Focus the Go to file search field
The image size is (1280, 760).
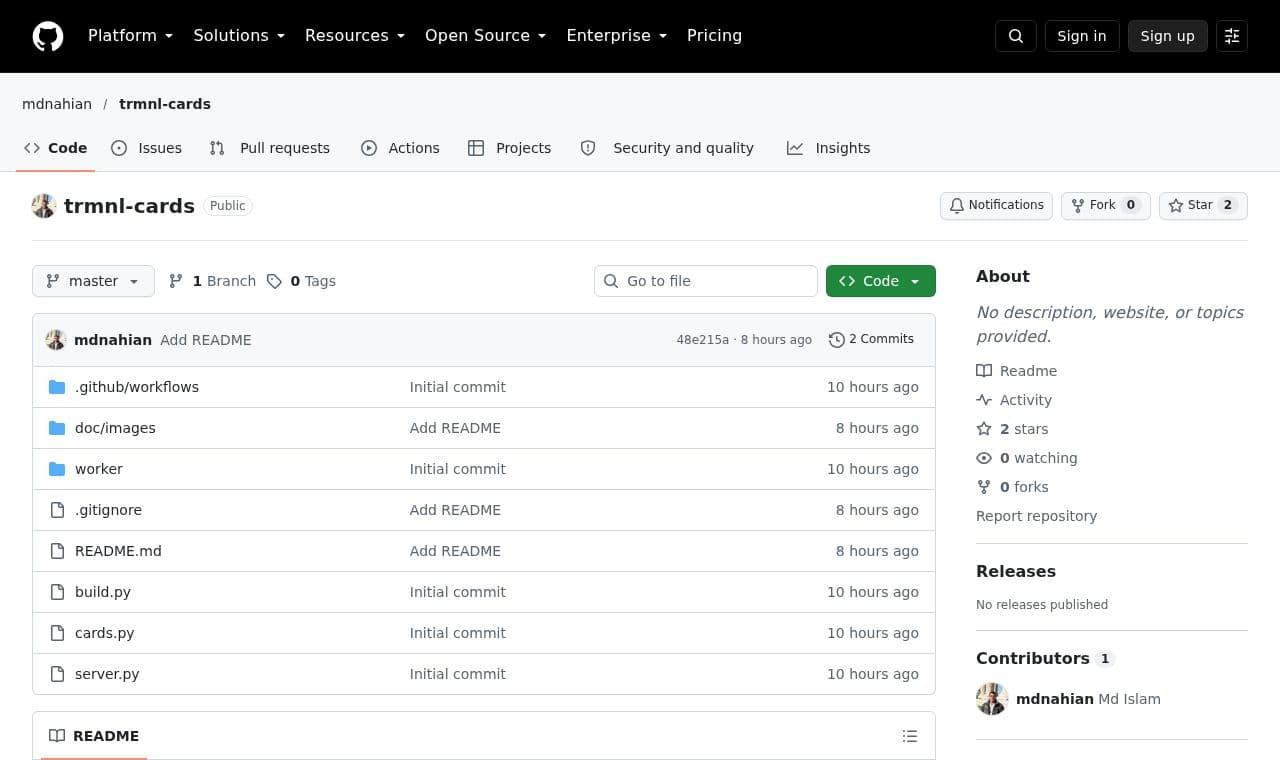click(x=706, y=281)
